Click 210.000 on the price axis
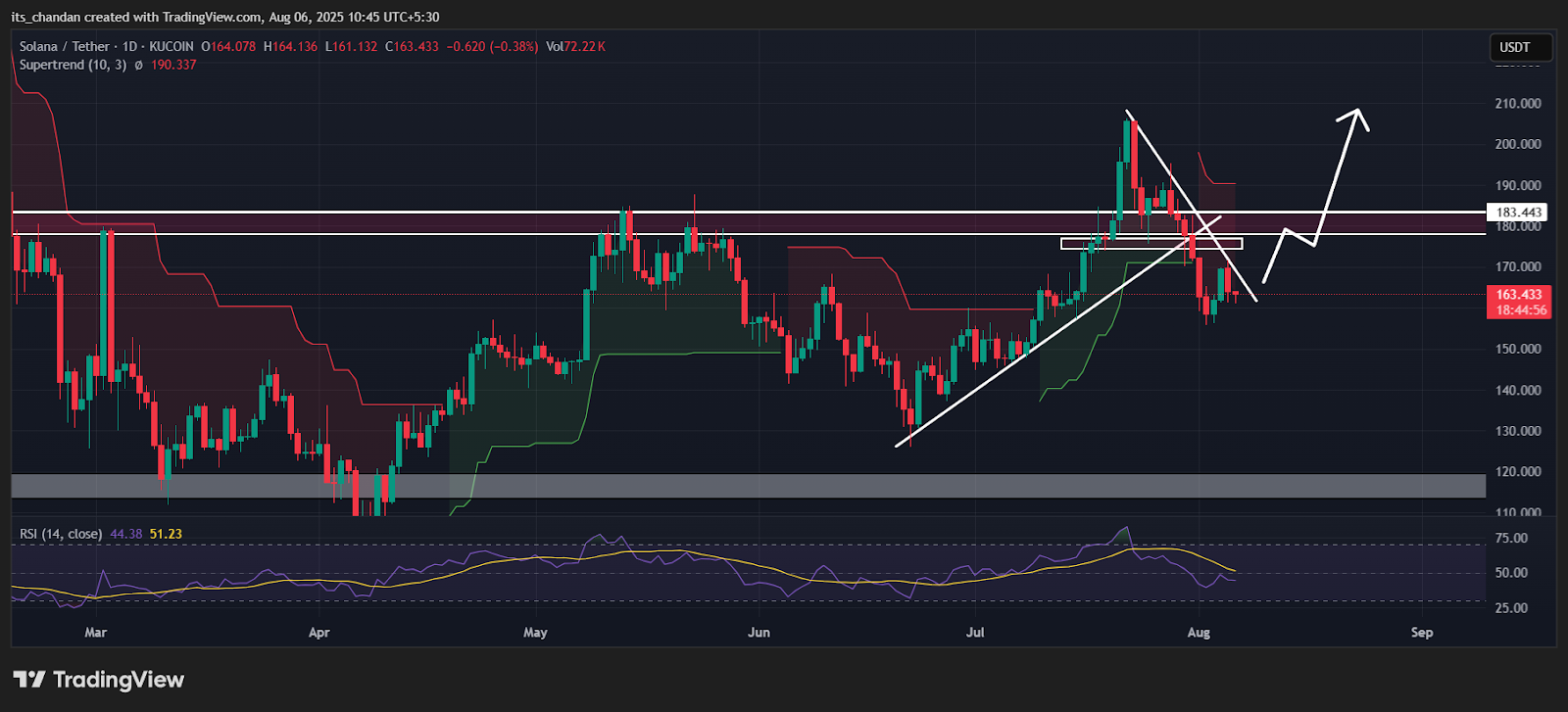The height and width of the screenshot is (712, 1568). point(1518,103)
